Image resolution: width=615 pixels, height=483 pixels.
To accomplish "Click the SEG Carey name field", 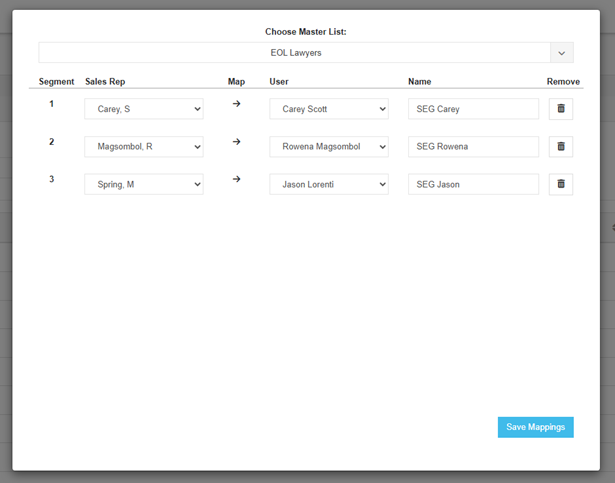I will 473,109.
